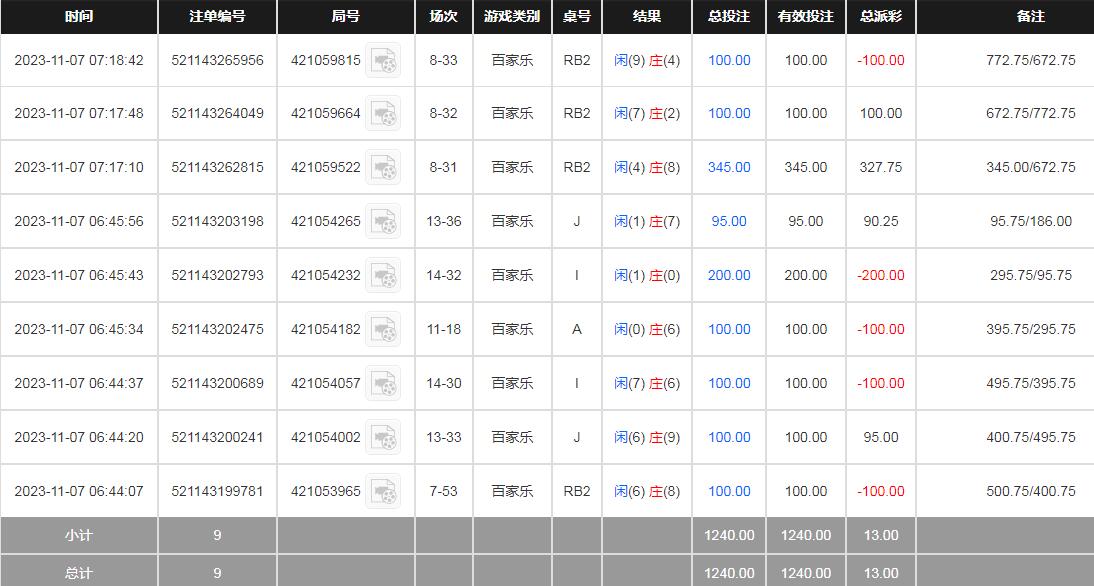
Task: Open video replay icon for round 421054232
Action: pyautogui.click(x=383, y=276)
